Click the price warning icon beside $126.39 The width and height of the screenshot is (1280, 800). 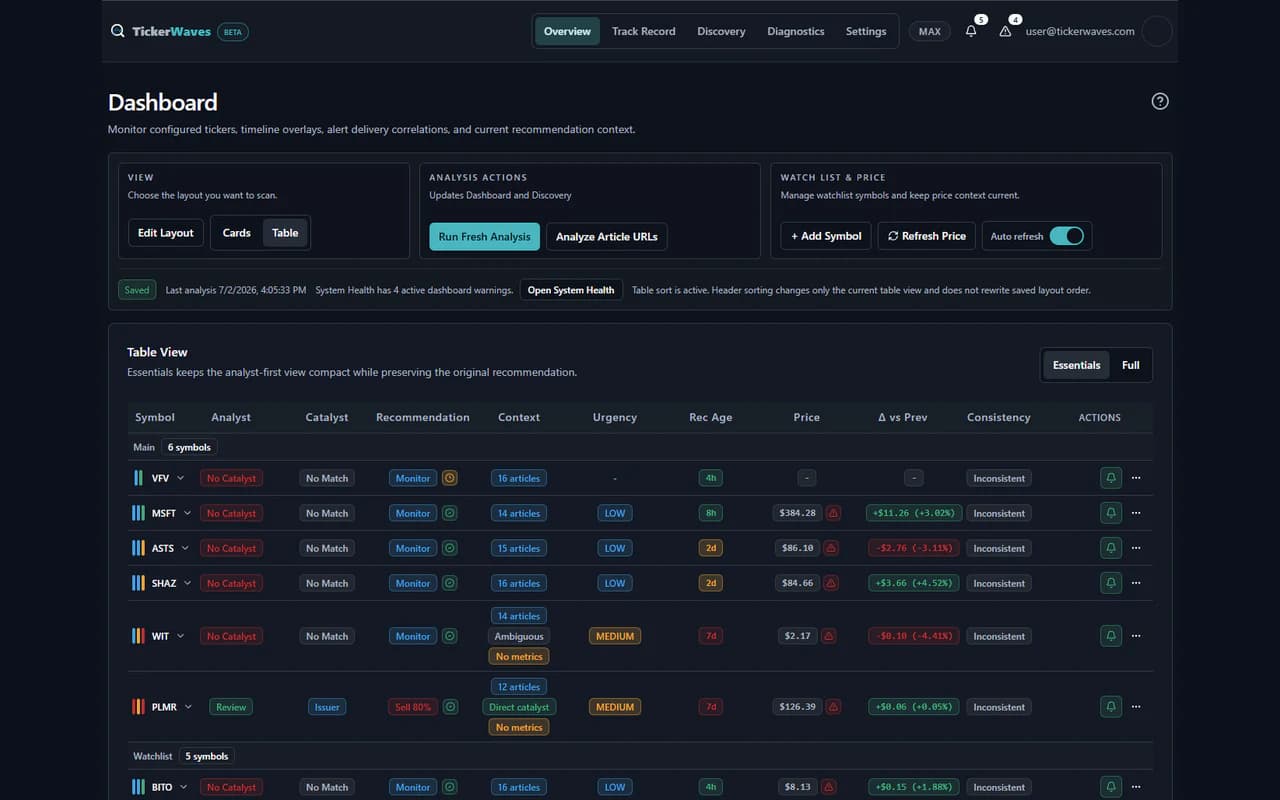[x=833, y=707]
